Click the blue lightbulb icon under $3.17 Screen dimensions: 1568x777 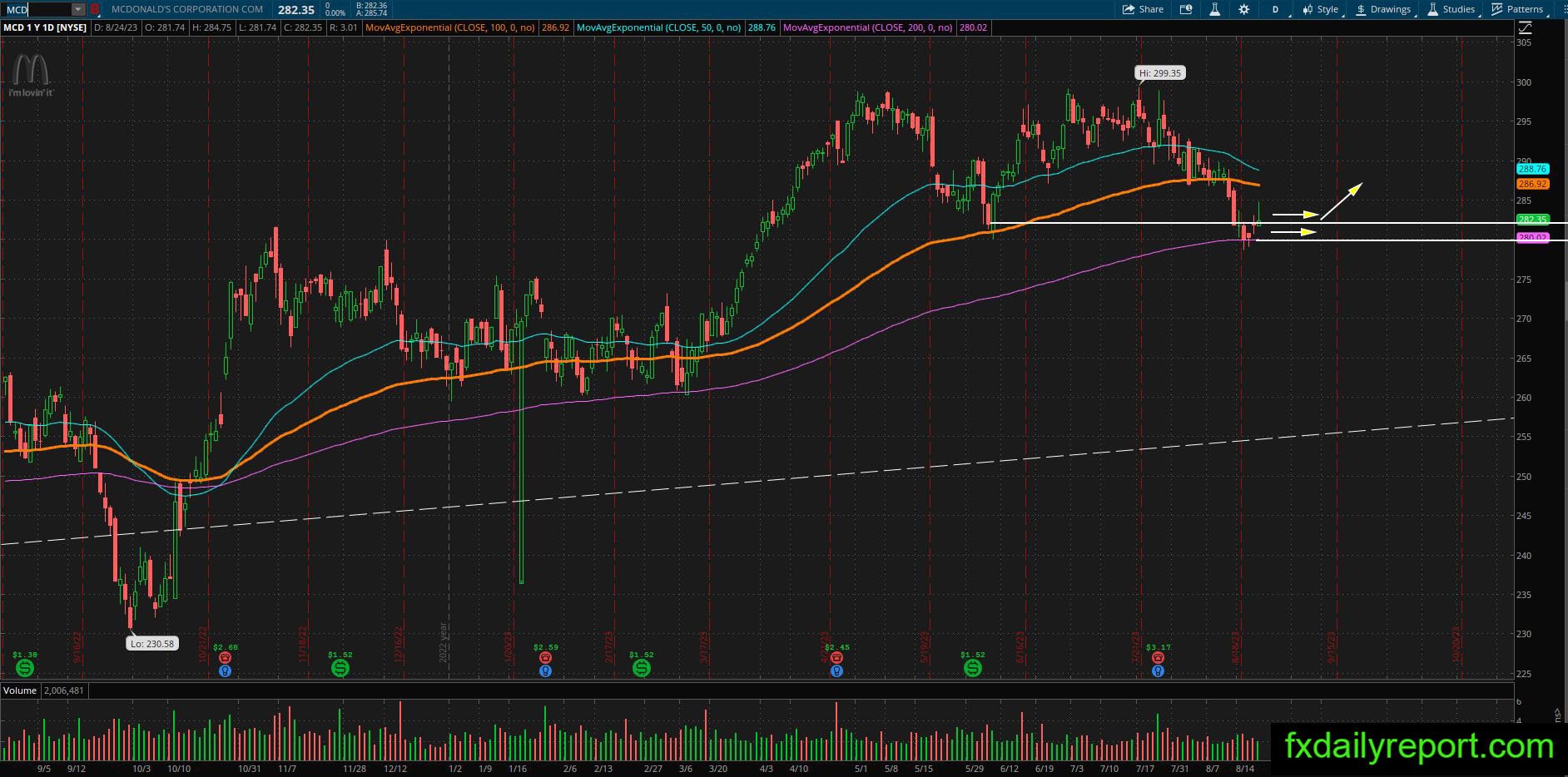(x=1158, y=671)
